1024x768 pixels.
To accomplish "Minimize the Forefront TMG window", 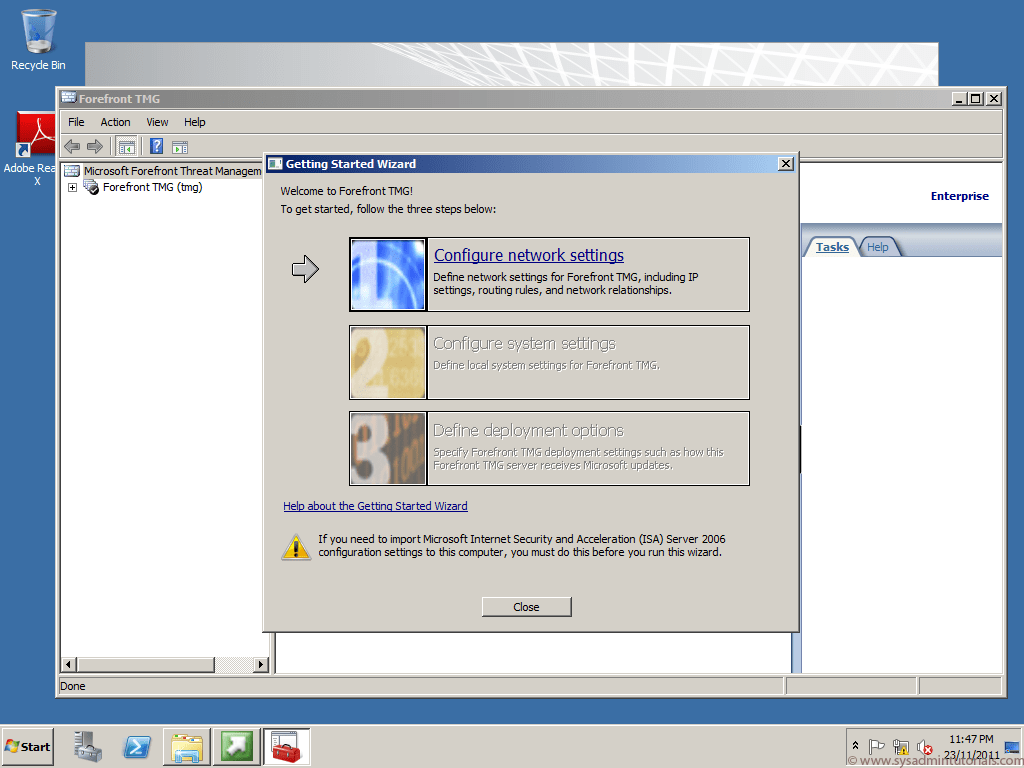I will [959, 99].
